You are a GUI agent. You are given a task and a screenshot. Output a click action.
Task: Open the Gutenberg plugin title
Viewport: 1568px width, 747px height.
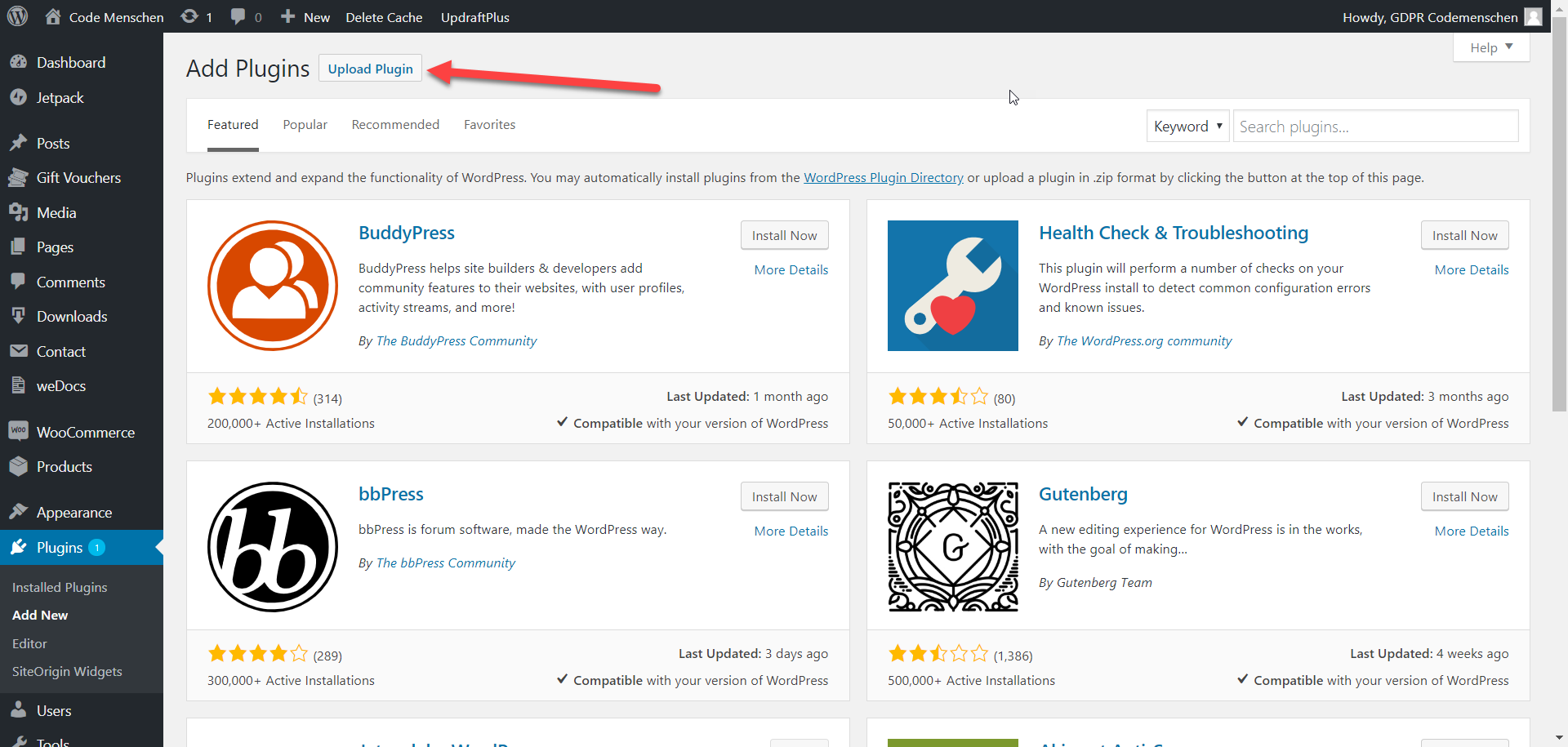coord(1083,494)
